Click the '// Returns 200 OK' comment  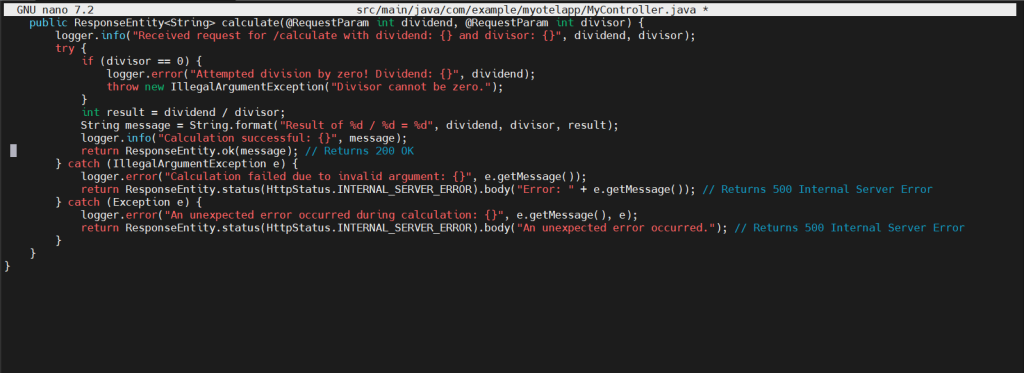pyautogui.click(x=360, y=151)
